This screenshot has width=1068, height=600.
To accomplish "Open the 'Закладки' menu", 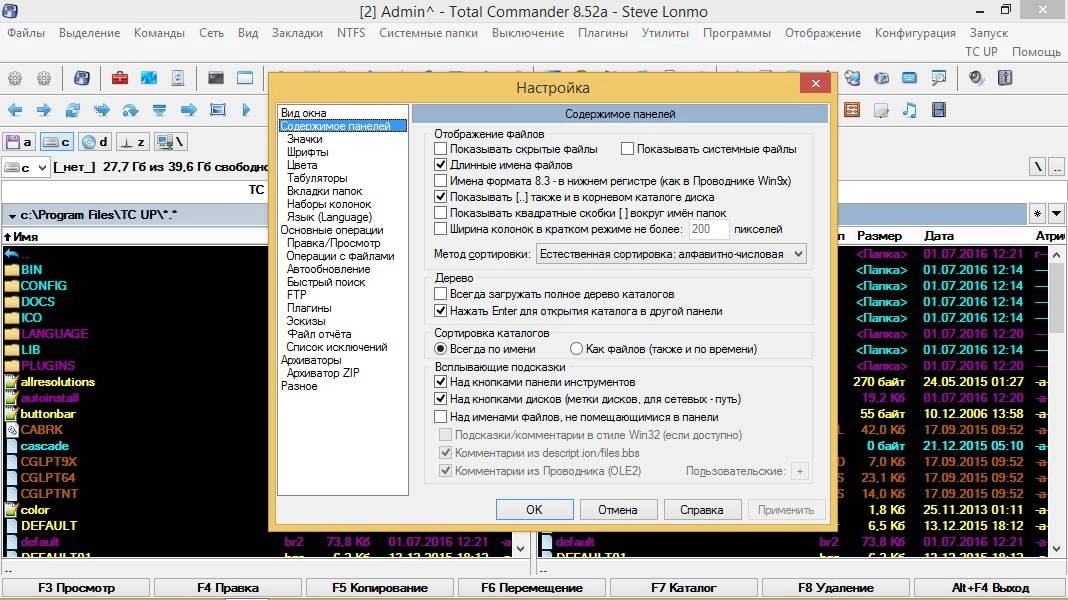I will 297,33.
